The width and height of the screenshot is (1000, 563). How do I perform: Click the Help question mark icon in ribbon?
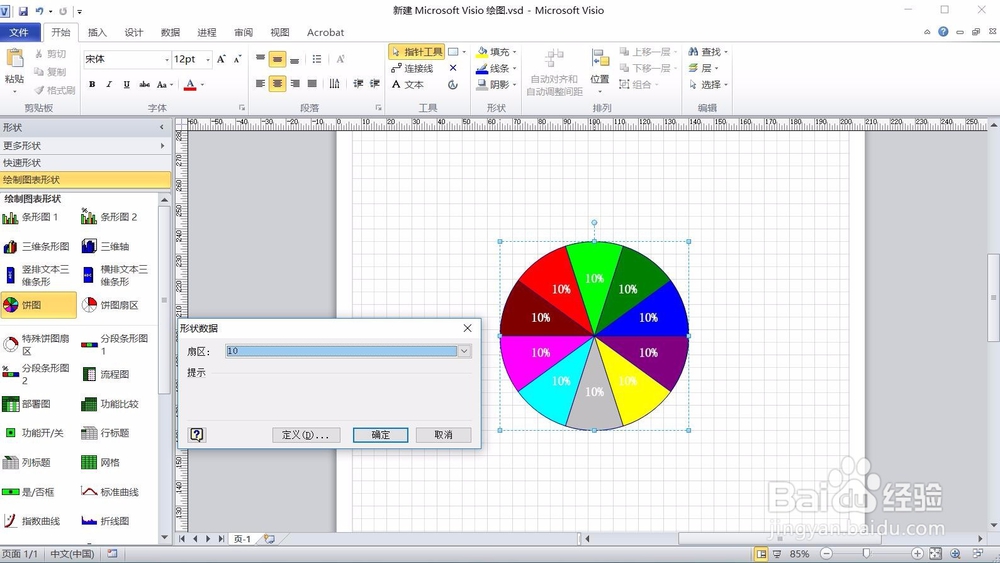pos(943,31)
